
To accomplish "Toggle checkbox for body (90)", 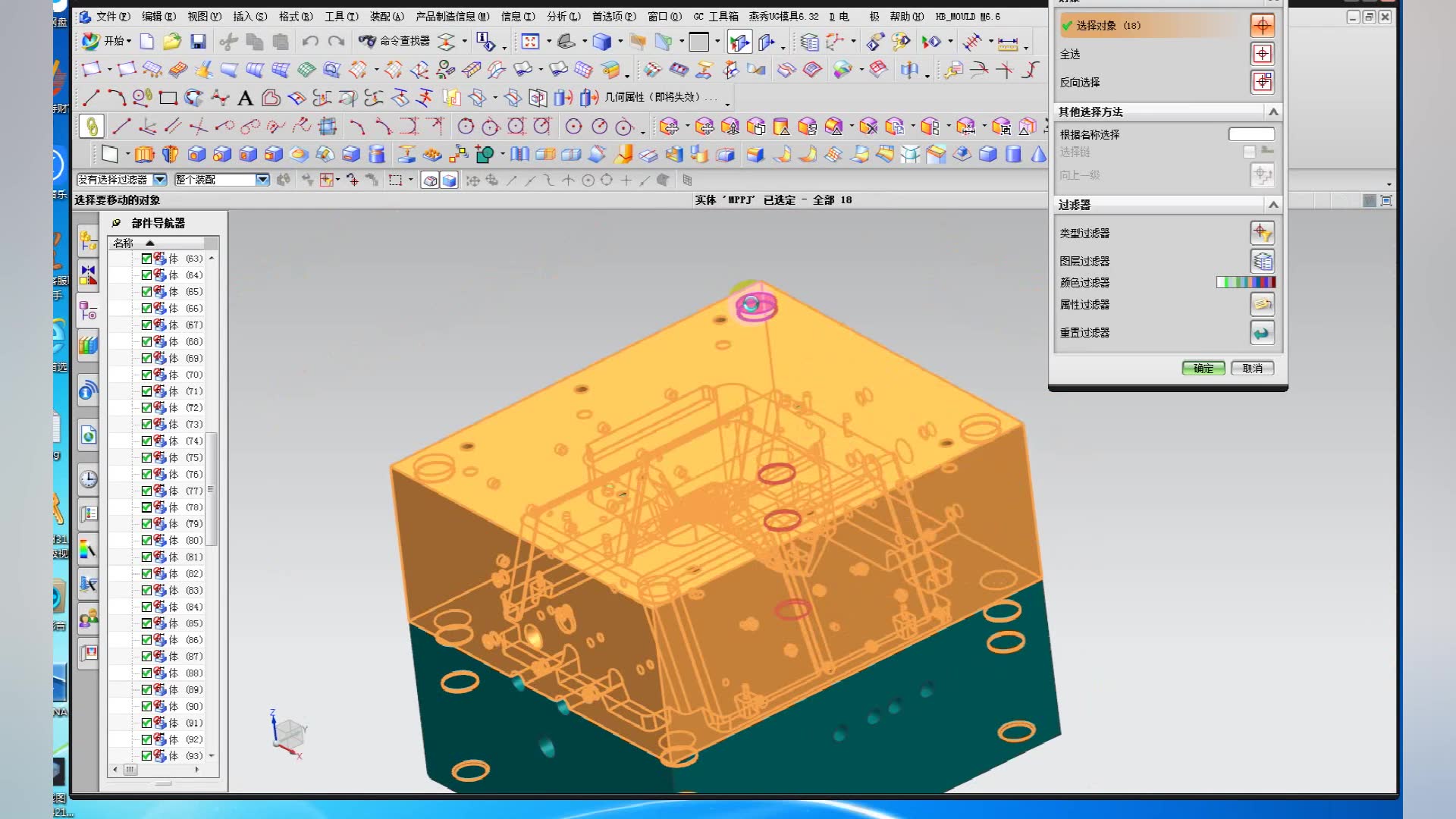I will coord(146,706).
